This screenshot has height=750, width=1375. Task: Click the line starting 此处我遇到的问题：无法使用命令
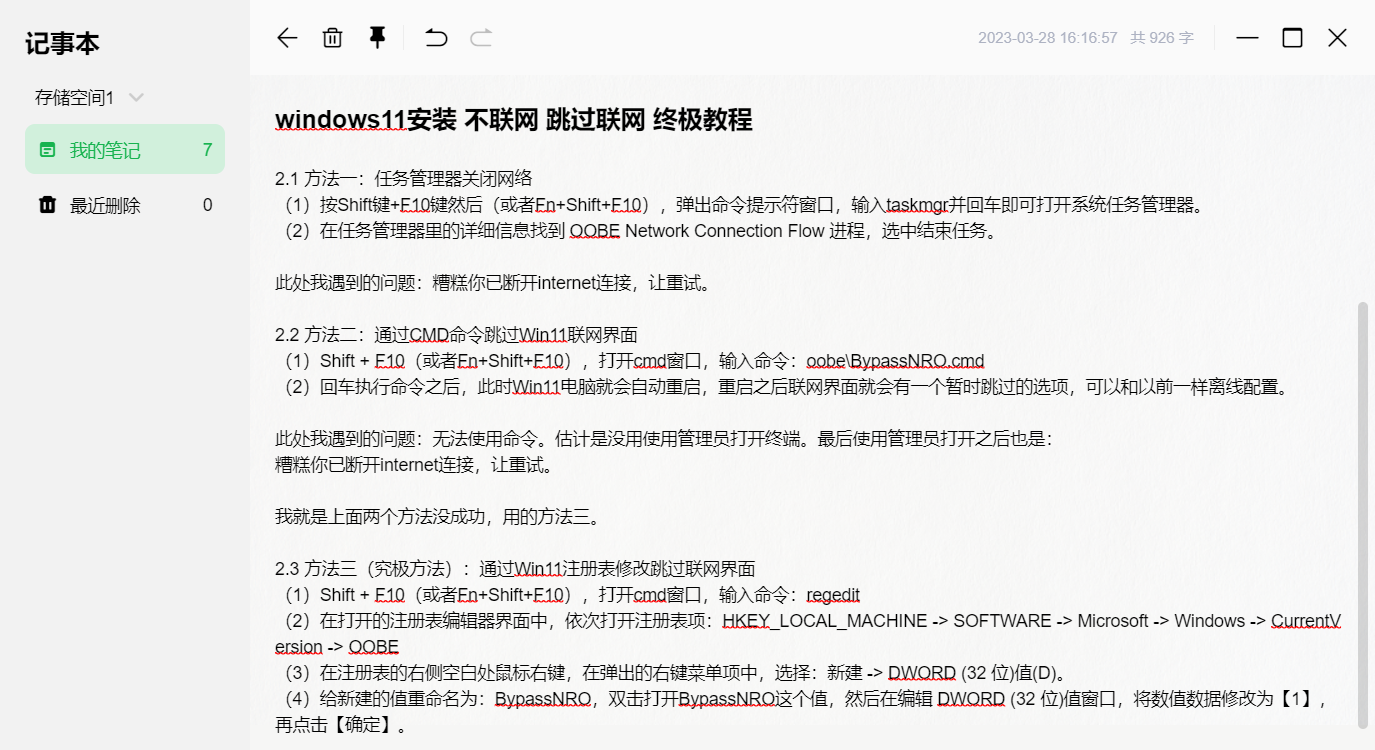664,439
